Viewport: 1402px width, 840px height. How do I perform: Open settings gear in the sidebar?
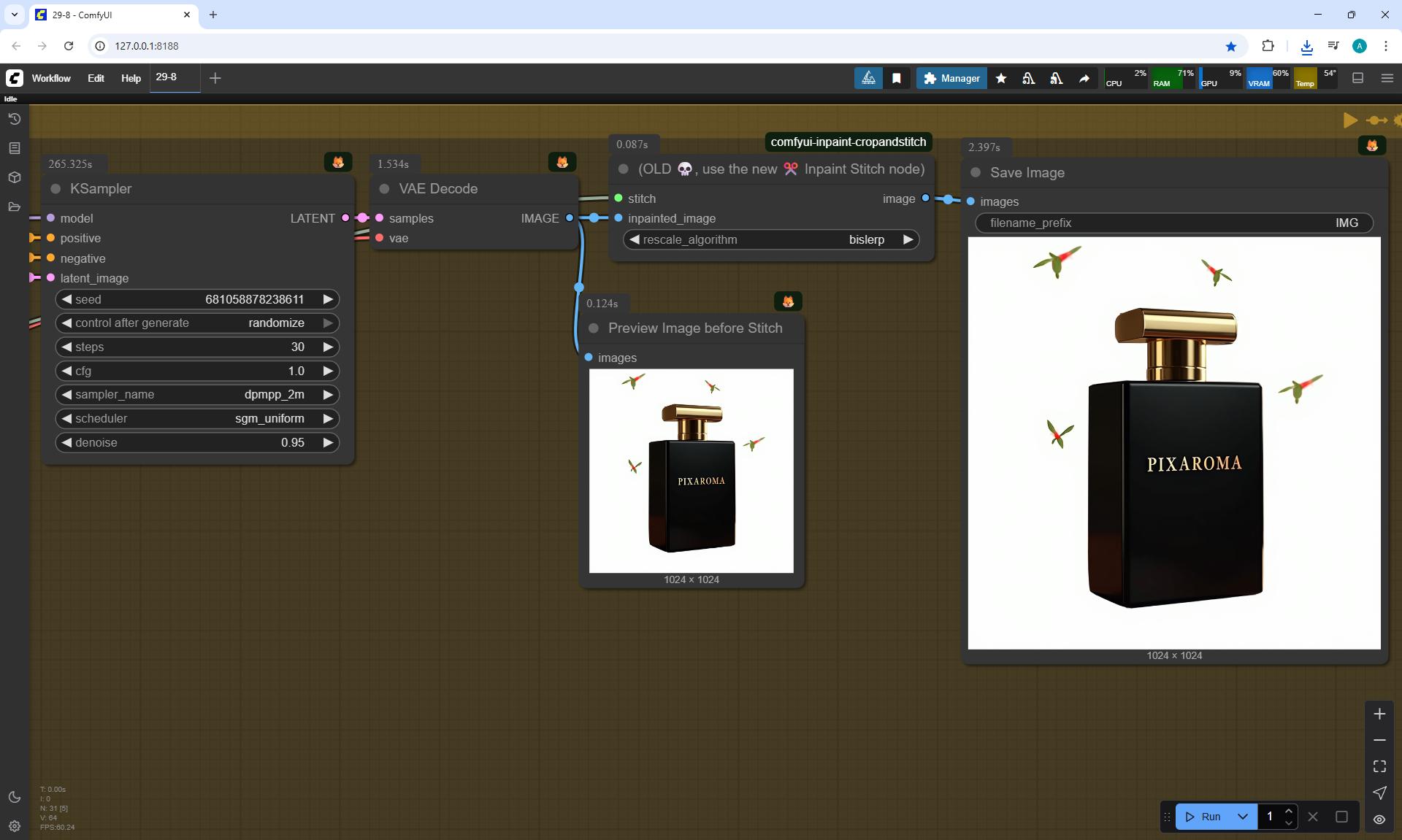coord(15,826)
